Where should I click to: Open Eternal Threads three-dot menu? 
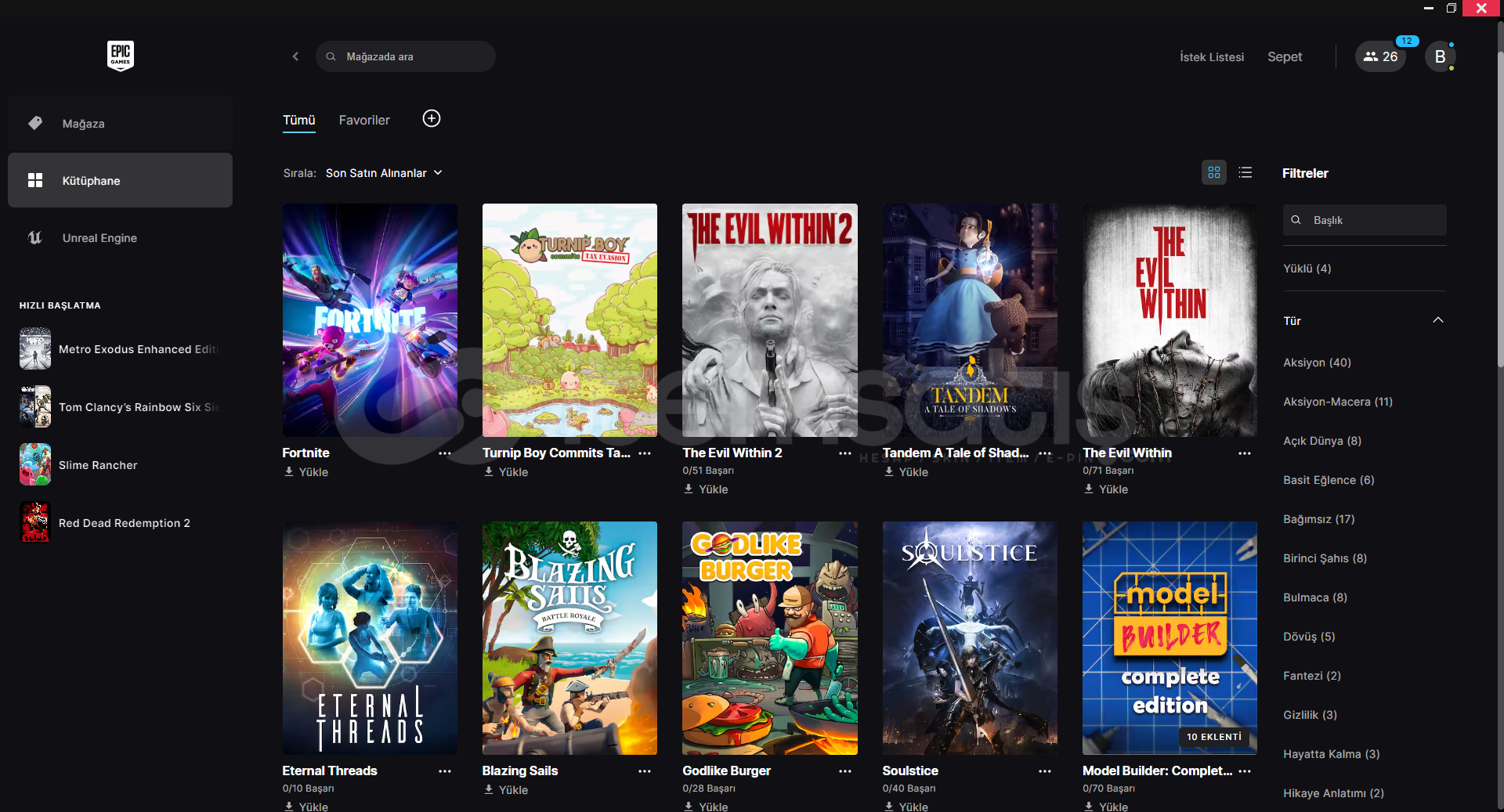tap(445, 771)
